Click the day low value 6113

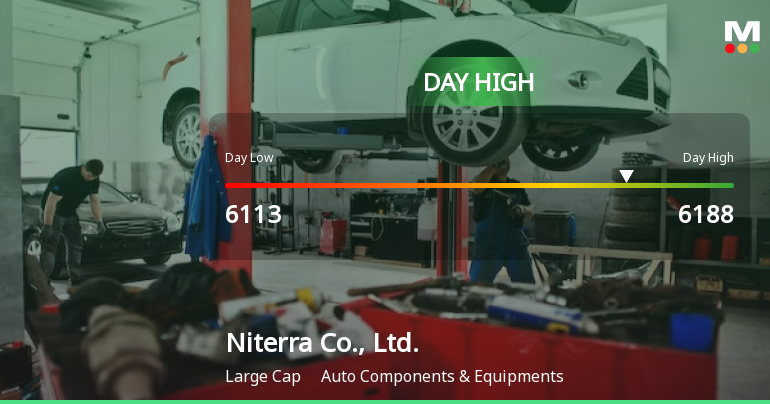point(253,215)
